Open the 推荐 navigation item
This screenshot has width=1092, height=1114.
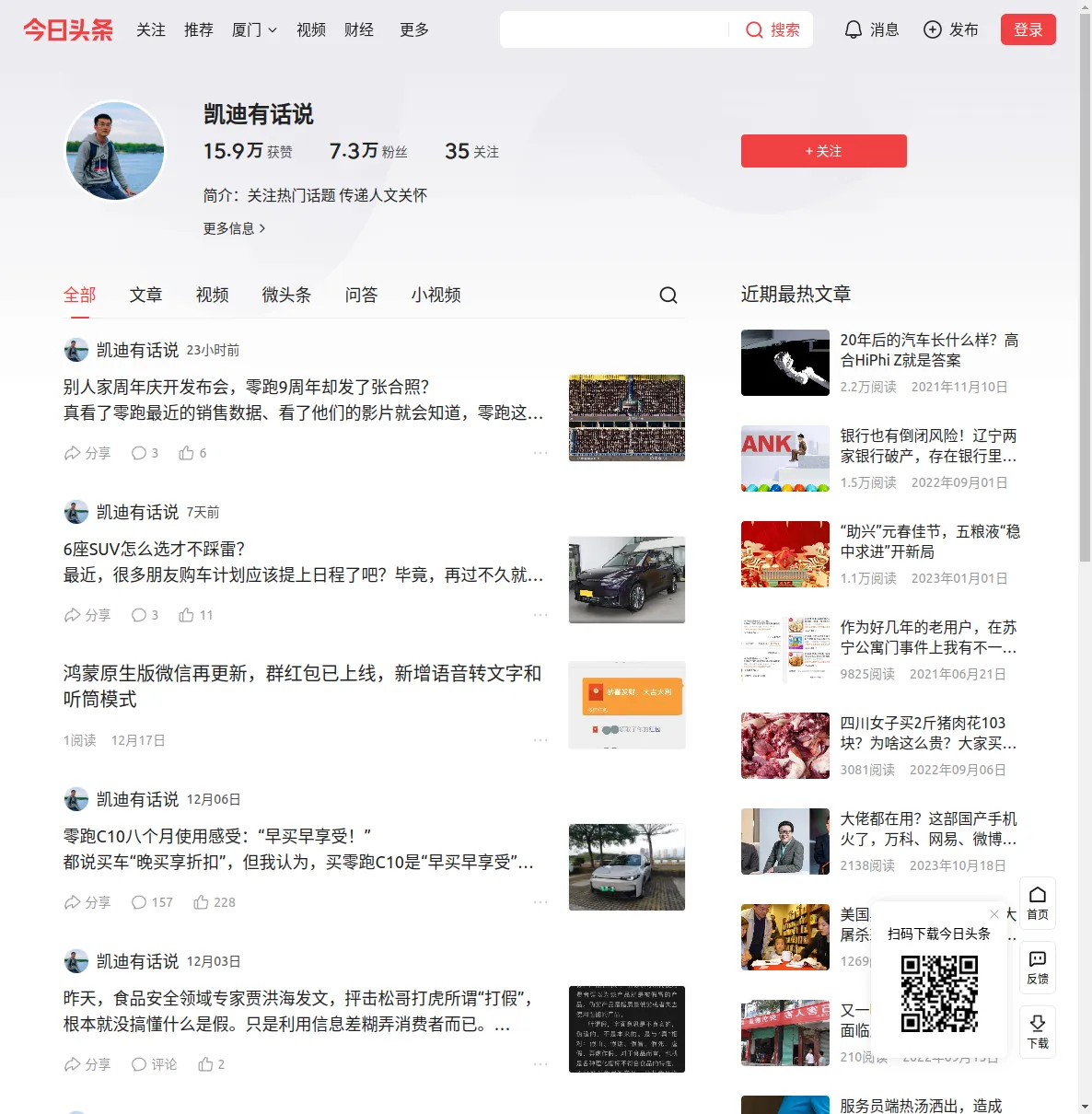[199, 29]
